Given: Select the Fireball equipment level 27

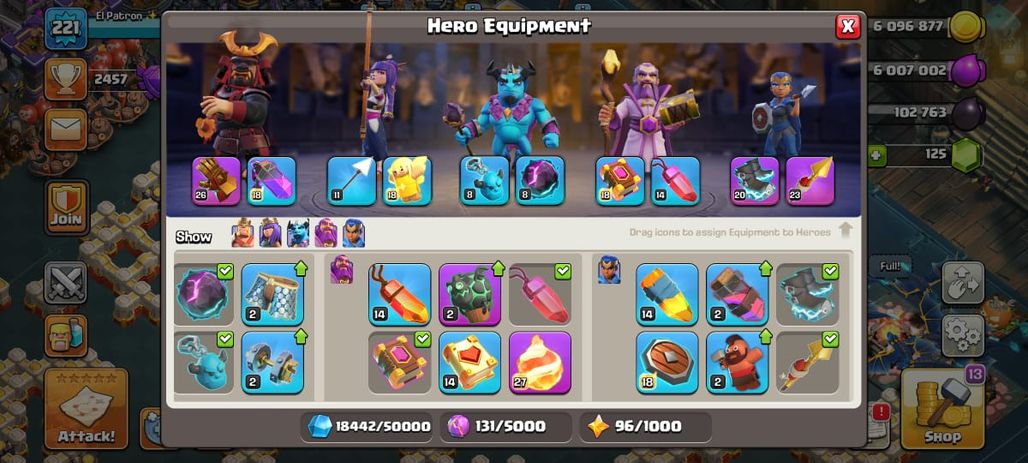Looking at the screenshot, I should point(540,363).
